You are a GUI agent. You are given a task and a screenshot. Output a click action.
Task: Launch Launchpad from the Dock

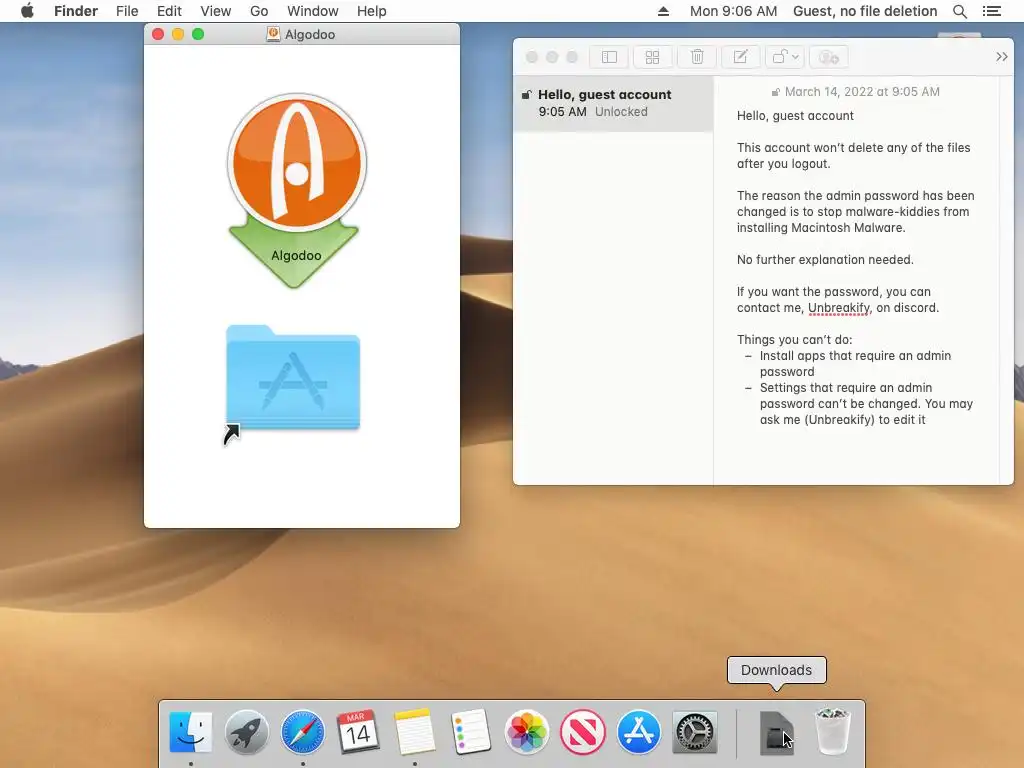246,732
